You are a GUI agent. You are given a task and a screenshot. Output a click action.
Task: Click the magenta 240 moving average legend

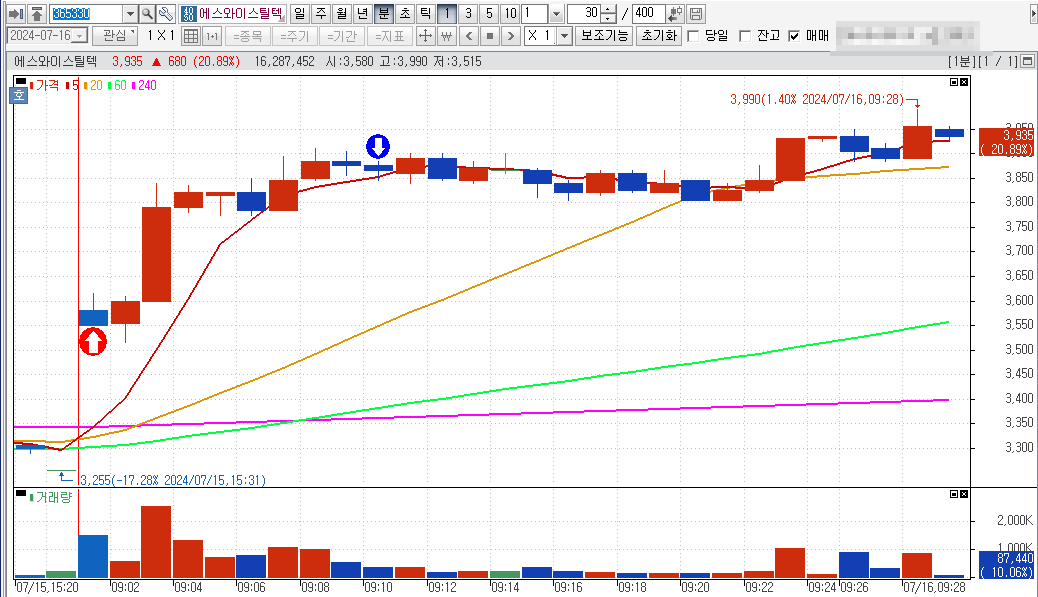coord(144,85)
